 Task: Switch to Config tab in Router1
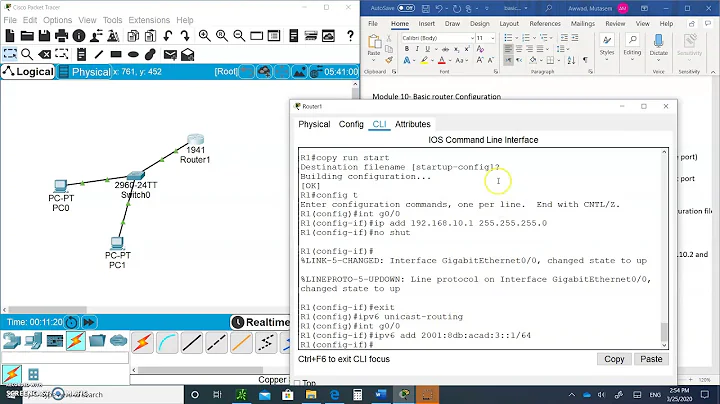click(351, 124)
